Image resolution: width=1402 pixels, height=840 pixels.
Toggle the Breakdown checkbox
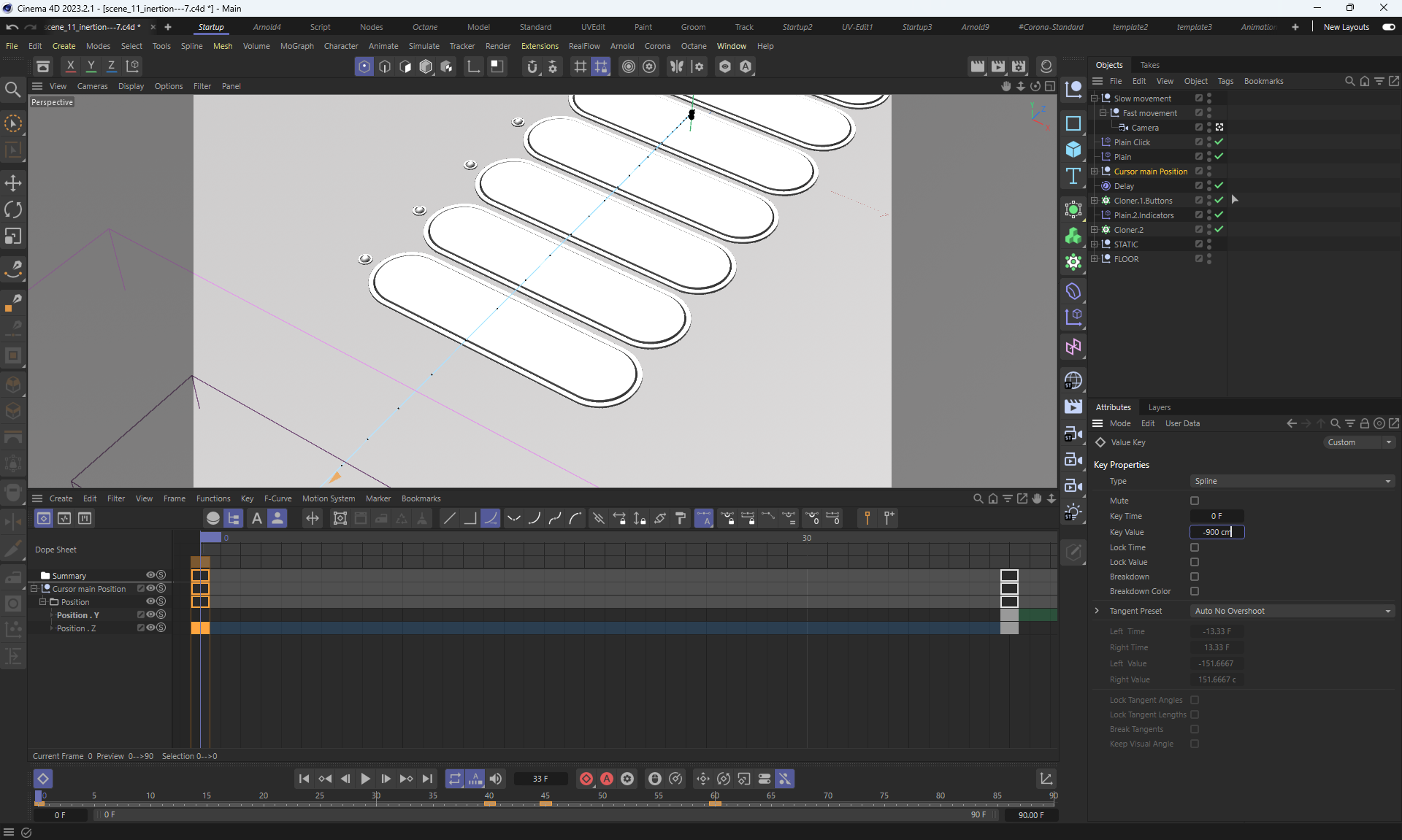coord(1195,577)
